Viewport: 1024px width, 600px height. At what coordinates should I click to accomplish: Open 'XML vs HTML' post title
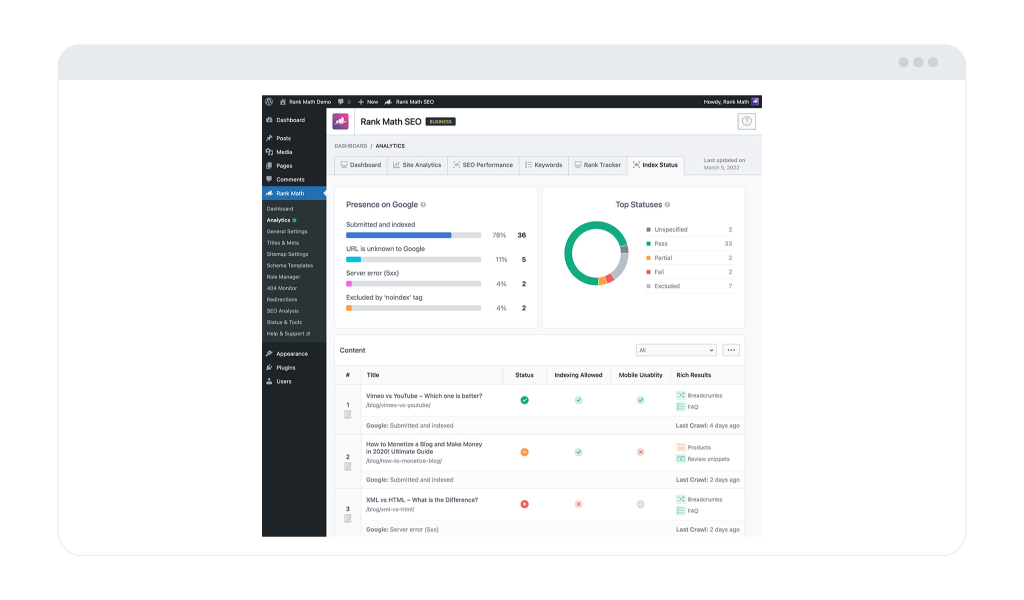[x=422, y=500]
